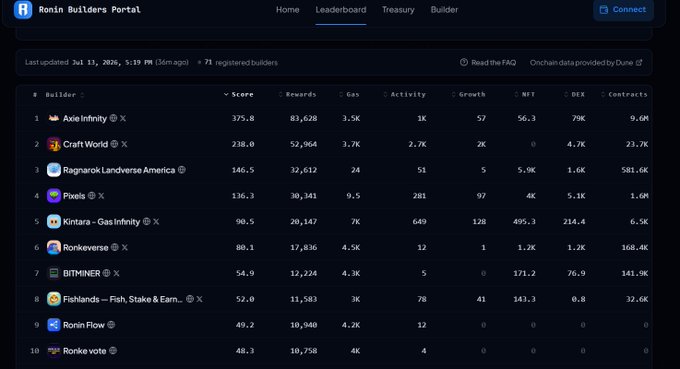Open Fishlands X profile icon
This screenshot has height=369, width=680.
199,299
